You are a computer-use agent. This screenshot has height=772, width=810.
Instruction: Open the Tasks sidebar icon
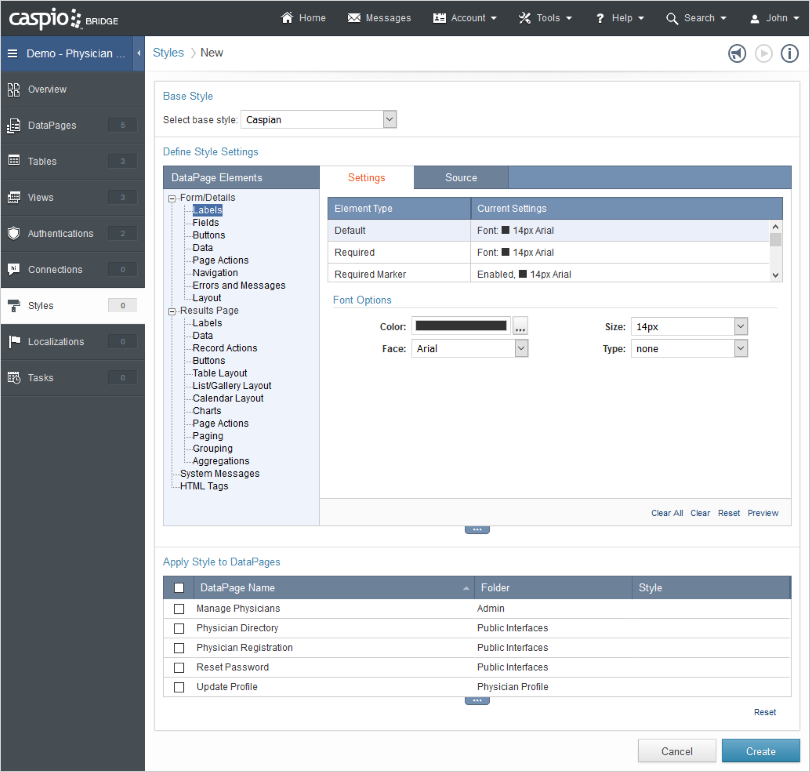click(x=14, y=377)
